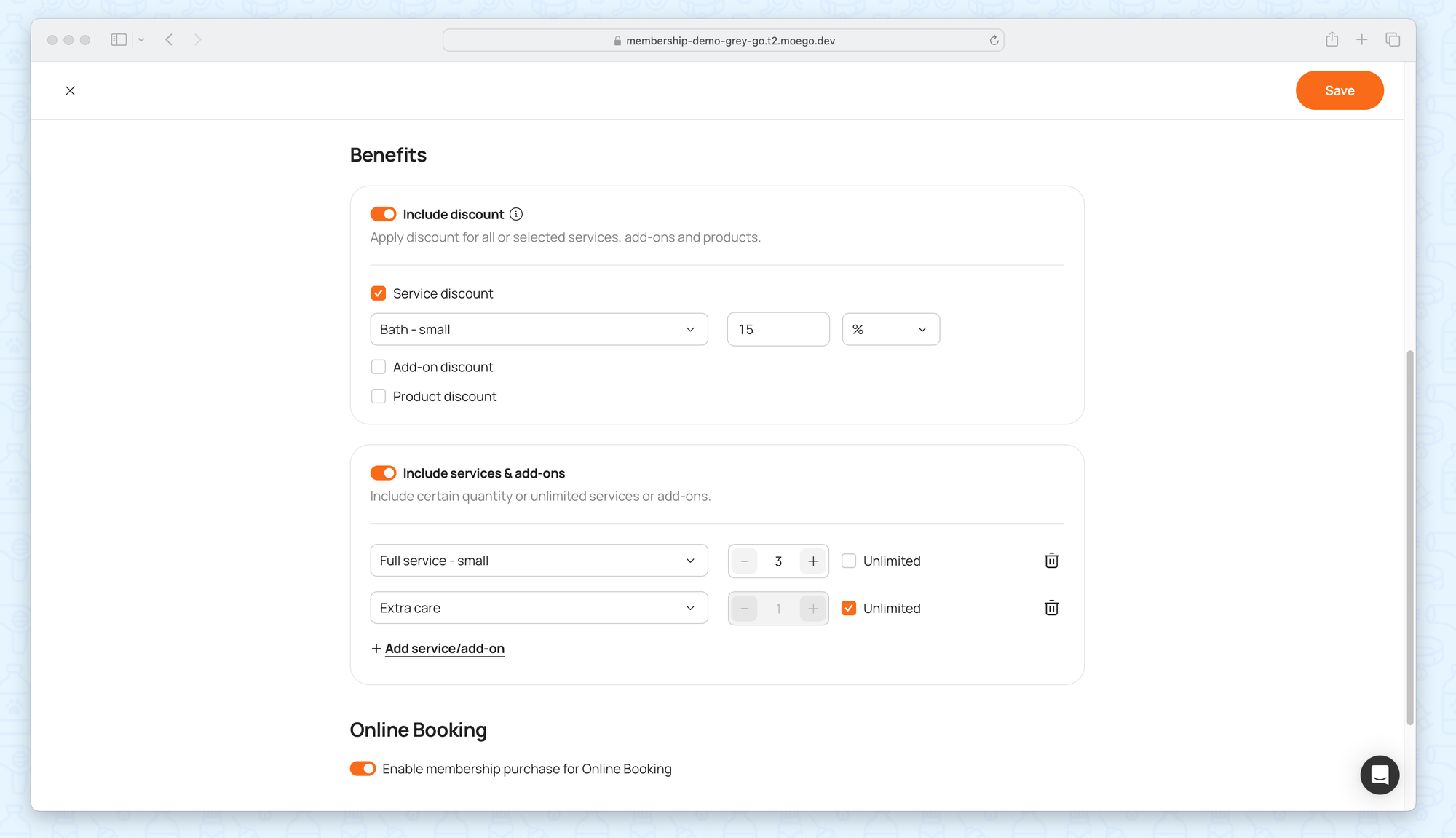The image size is (1456, 838).
Task: Check the Product discount checkbox
Action: (379, 396)
